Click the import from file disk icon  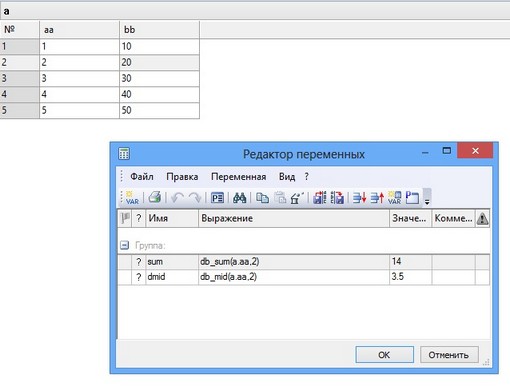(x=319, y=198)
